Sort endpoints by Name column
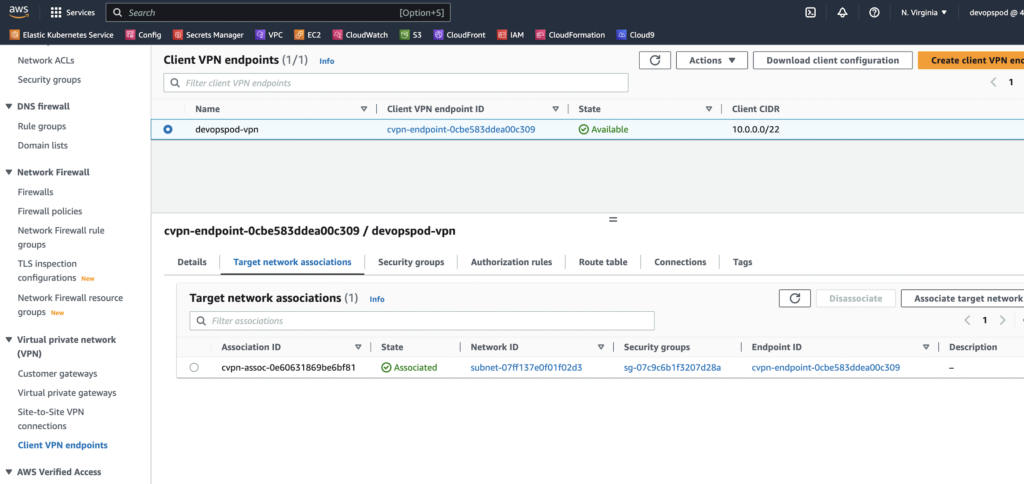The image size is (1024, 484). 364,109
